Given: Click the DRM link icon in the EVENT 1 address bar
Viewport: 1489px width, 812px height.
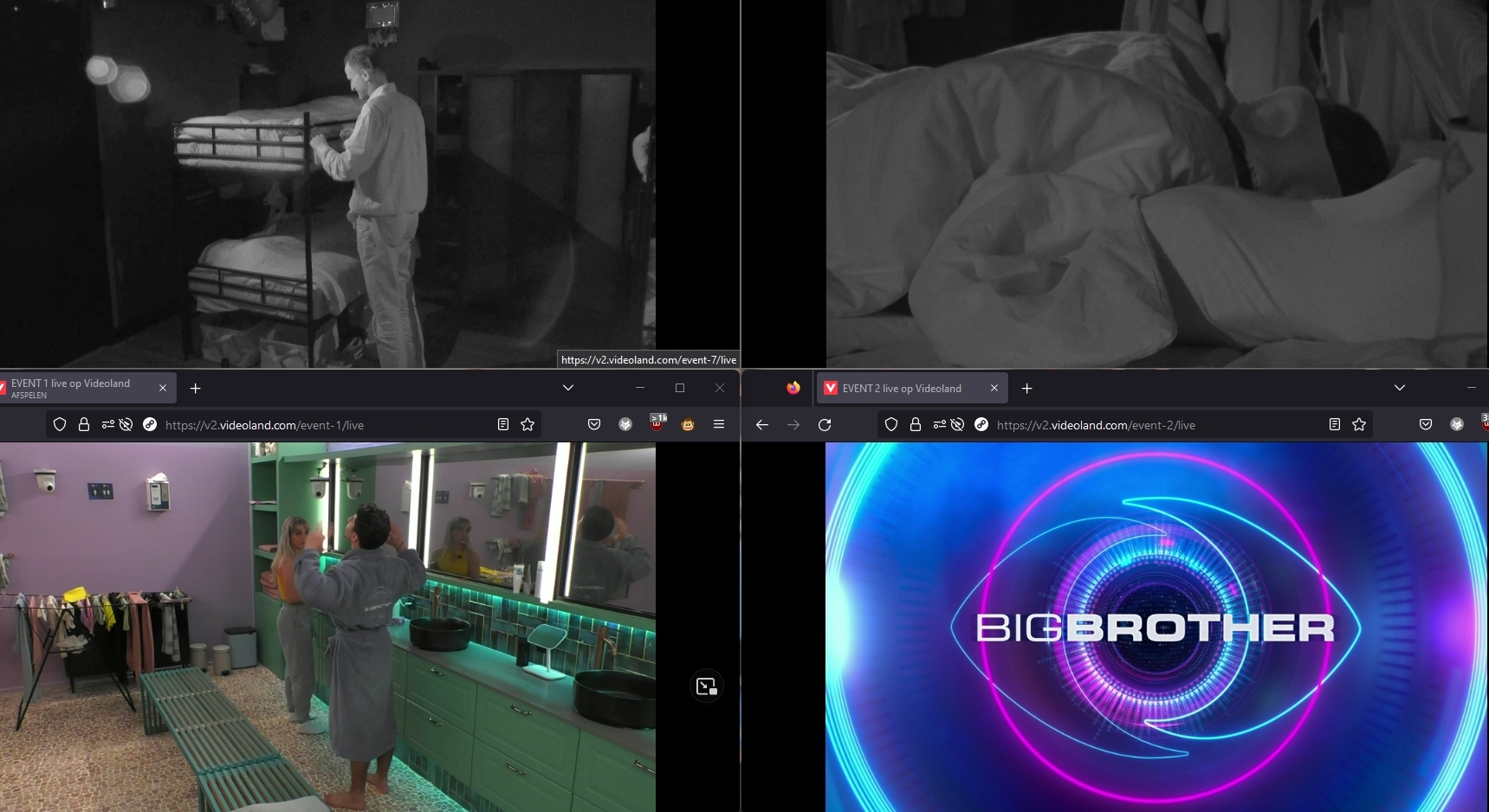Looking at the screenshot, I should point(150,424).
